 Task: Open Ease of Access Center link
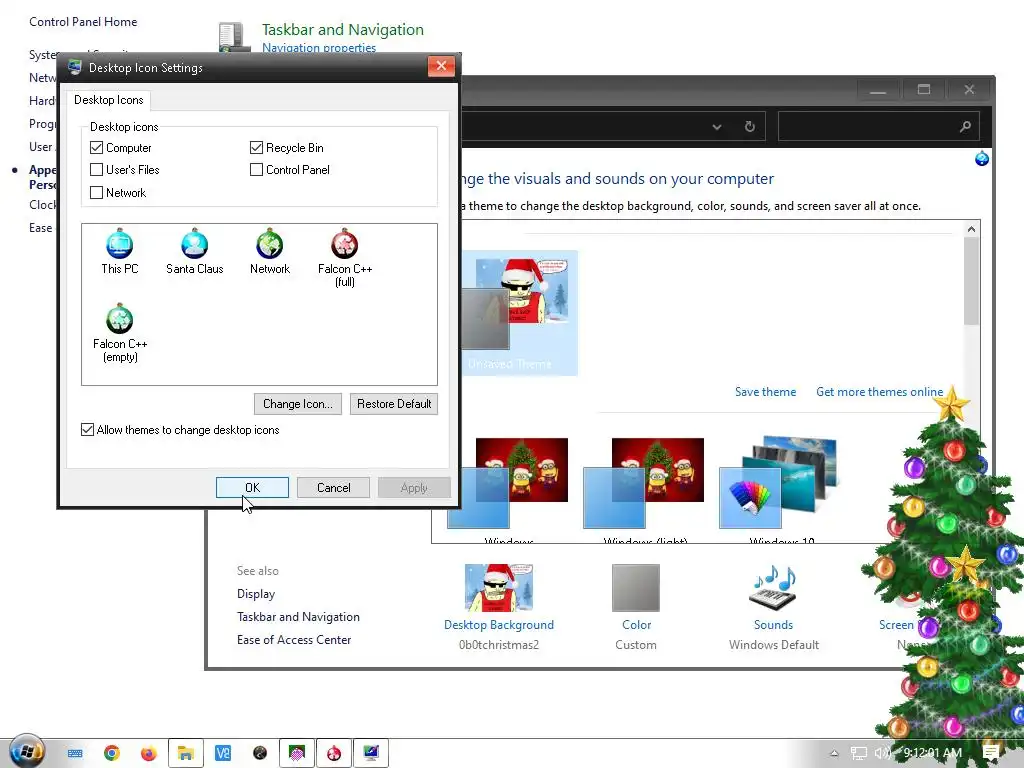(294, 639)
